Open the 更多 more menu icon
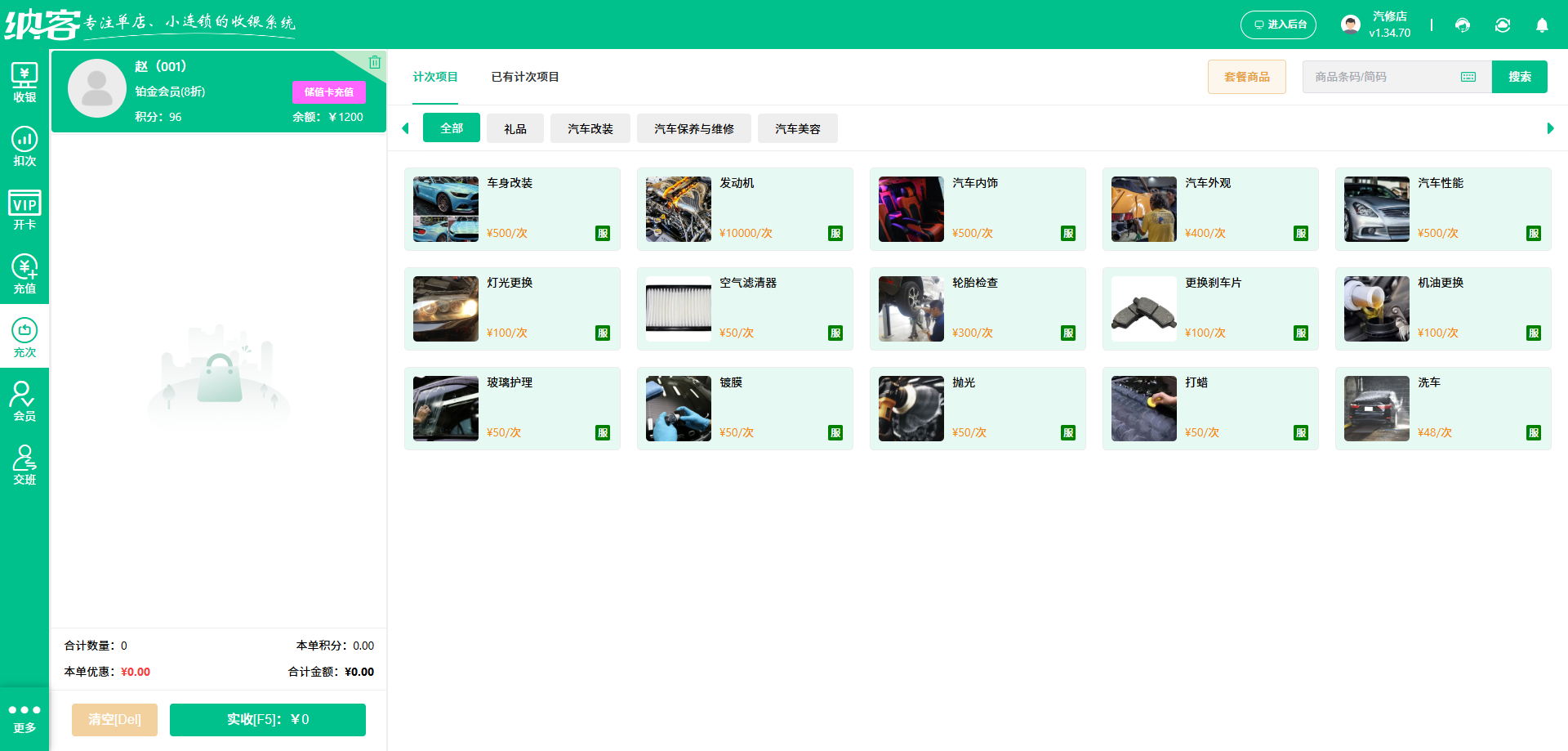This screenshot has width=1568, height=751. click(24, 718)
